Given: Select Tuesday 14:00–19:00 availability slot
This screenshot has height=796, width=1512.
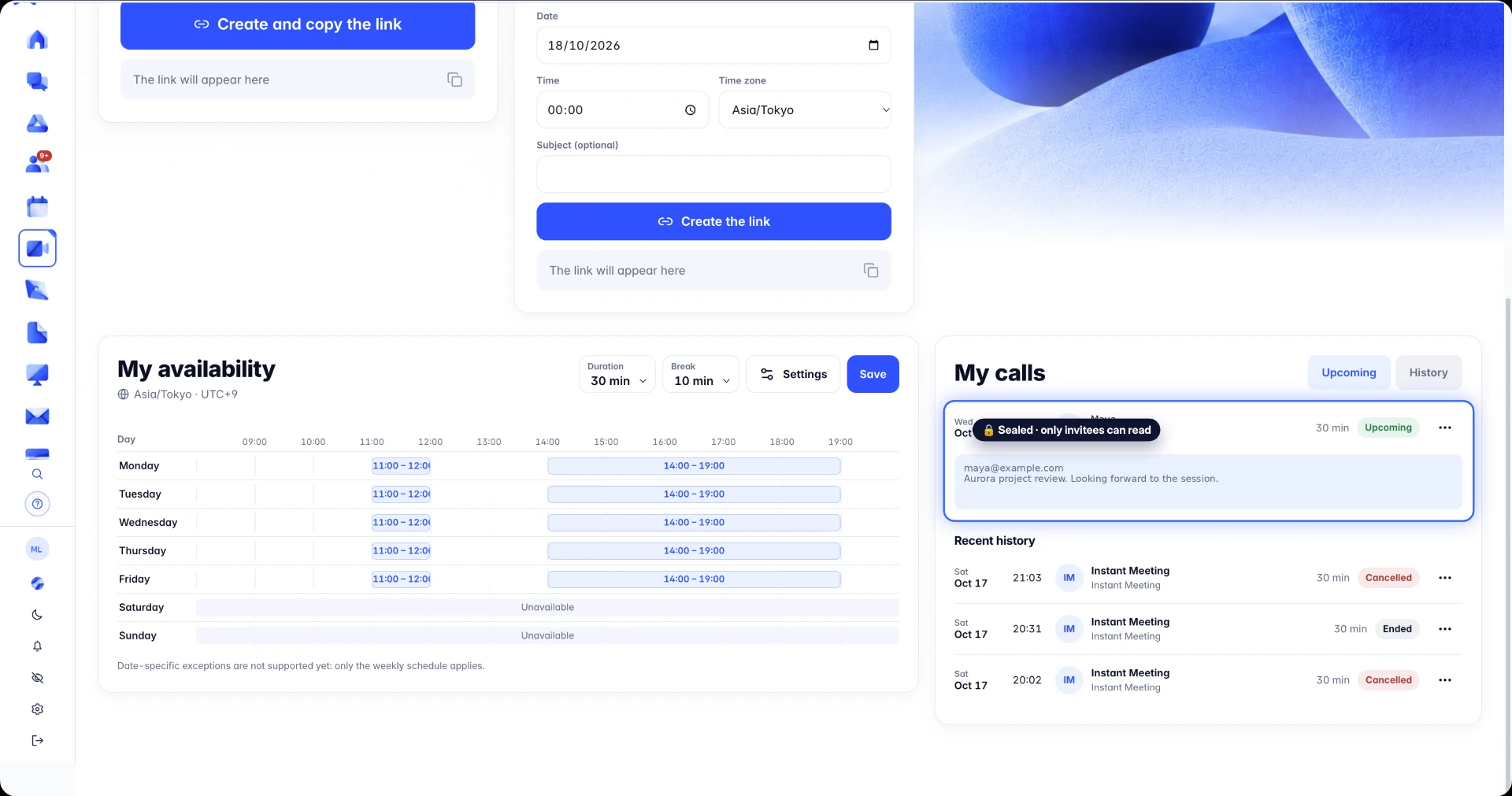Looking at the screenshot, I should click(694, 494).
